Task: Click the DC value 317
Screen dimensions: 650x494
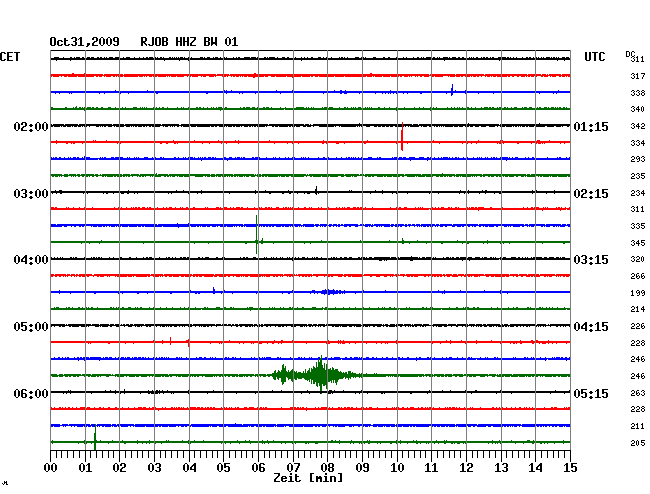Action: point(638,76)
